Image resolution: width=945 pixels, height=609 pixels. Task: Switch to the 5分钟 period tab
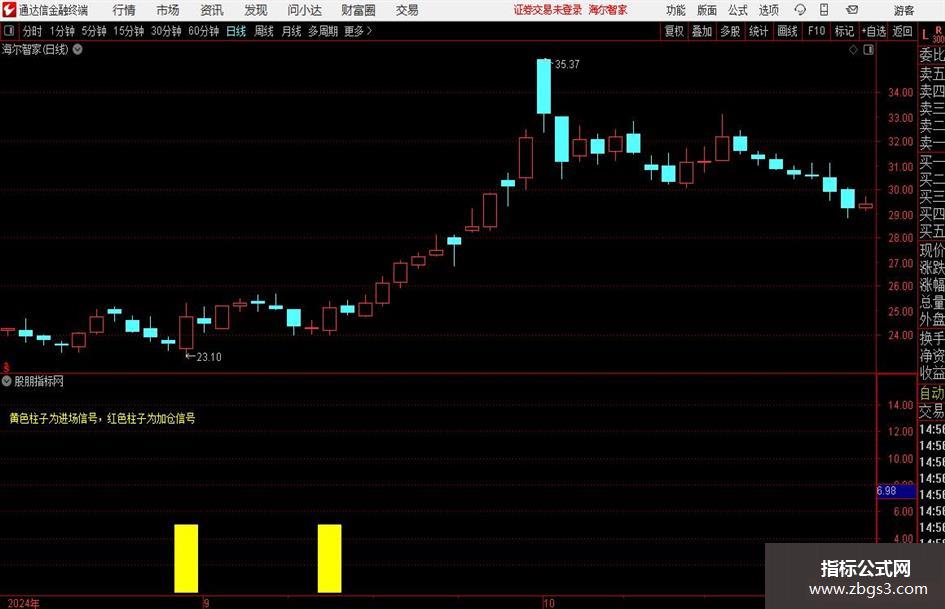click(94, 31)
